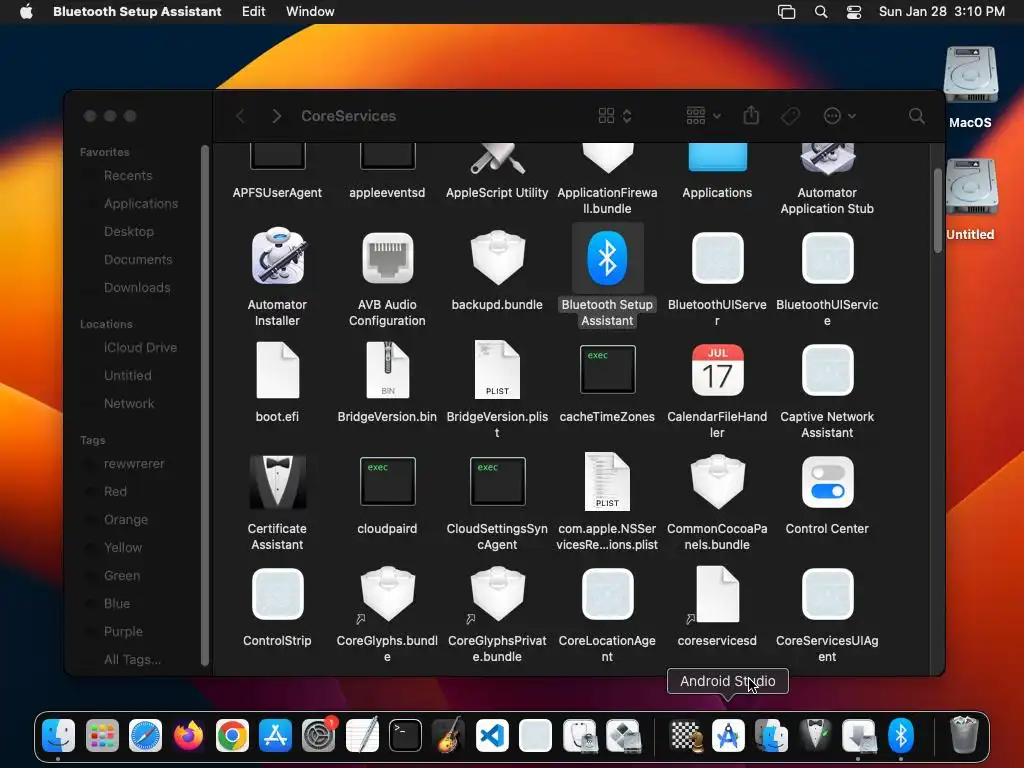Select the Purple tag in sidebar

[123, 632]
